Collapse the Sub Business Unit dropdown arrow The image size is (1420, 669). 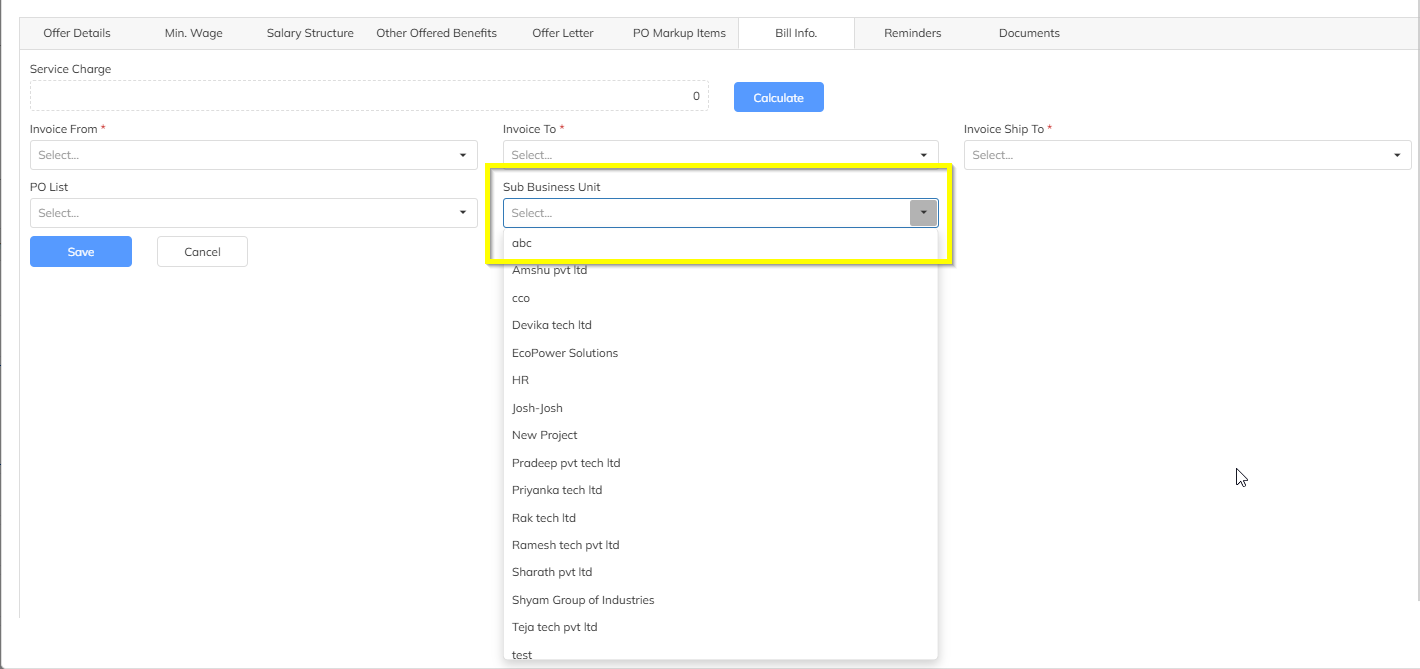[x=923, y=213]
